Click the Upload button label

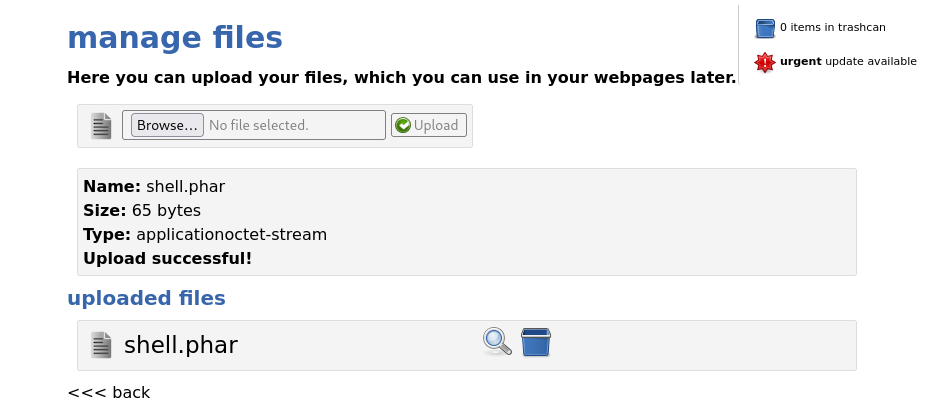[436, 125]
